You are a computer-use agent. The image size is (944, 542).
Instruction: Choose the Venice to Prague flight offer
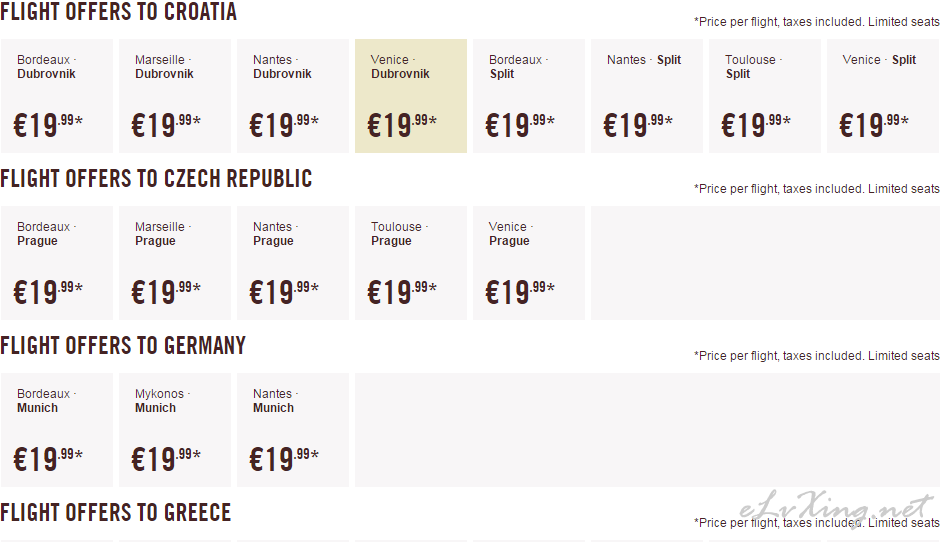529,263
